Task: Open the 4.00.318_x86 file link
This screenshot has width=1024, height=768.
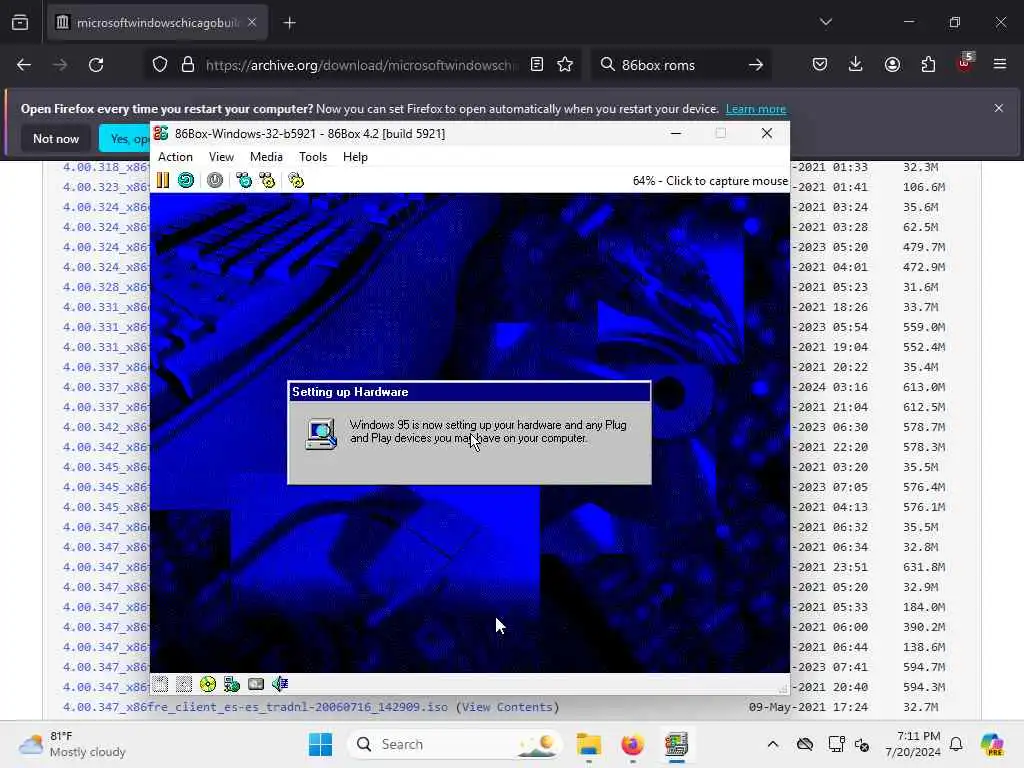Action: [x=106, y=167]
